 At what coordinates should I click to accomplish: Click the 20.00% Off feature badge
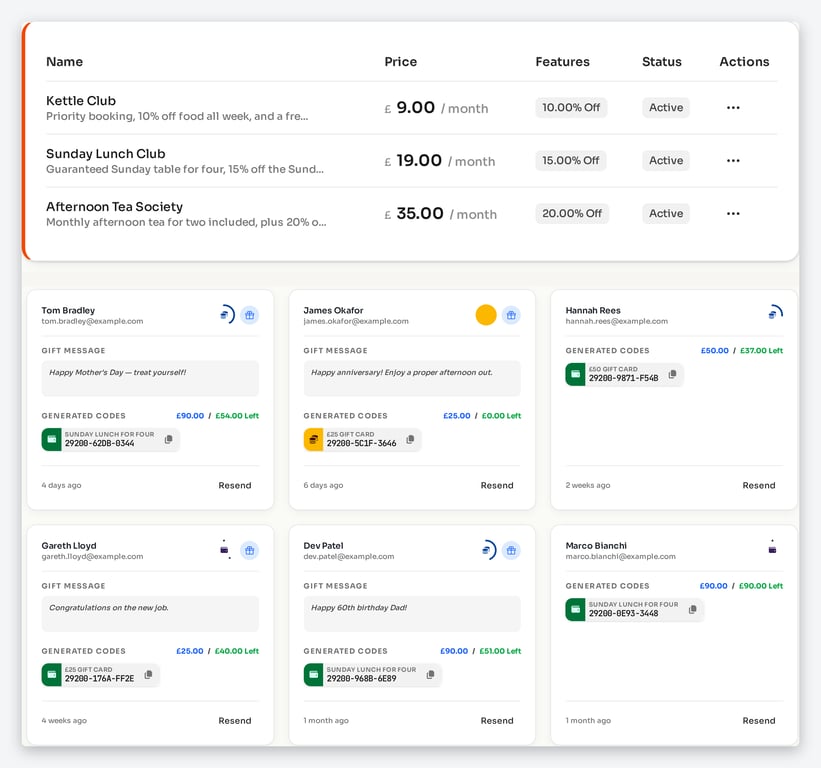tap(572, 214)
